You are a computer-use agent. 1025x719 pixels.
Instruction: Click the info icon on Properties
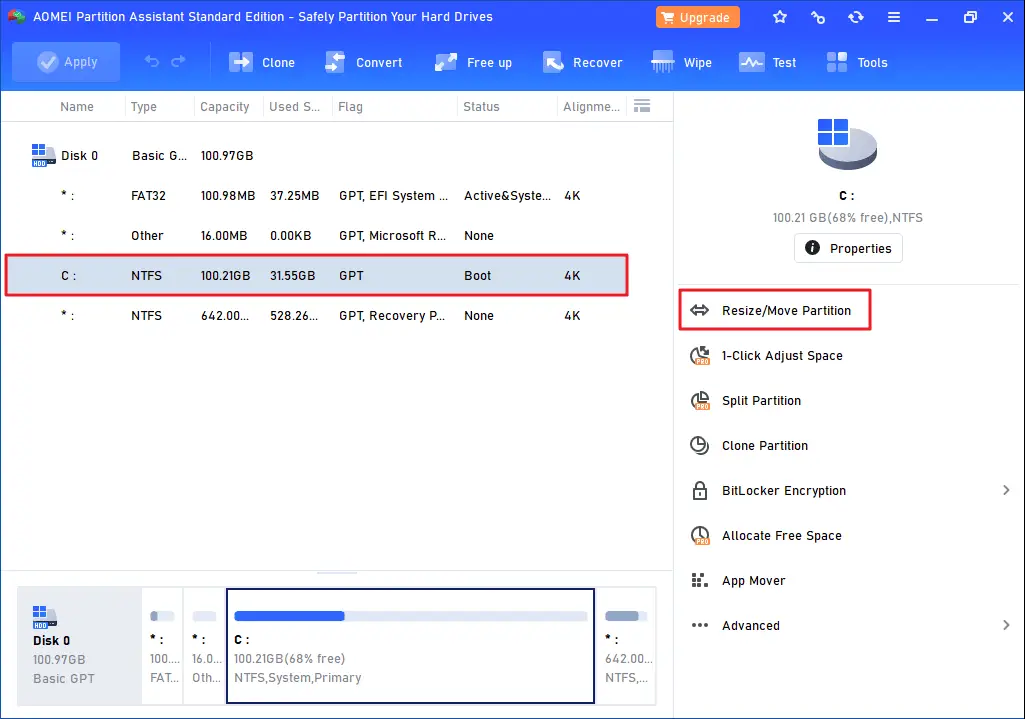coord(812,248)
